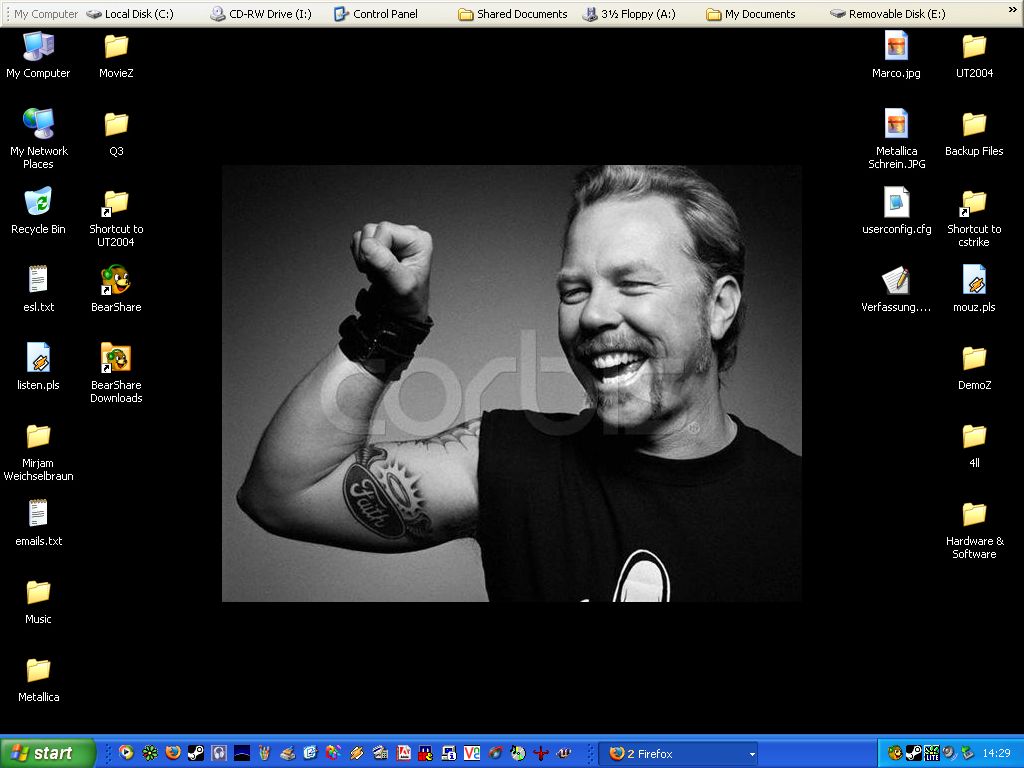Open Removable Disk (E:) from top toolbar
1024x768 pixels.
point(887,14)
